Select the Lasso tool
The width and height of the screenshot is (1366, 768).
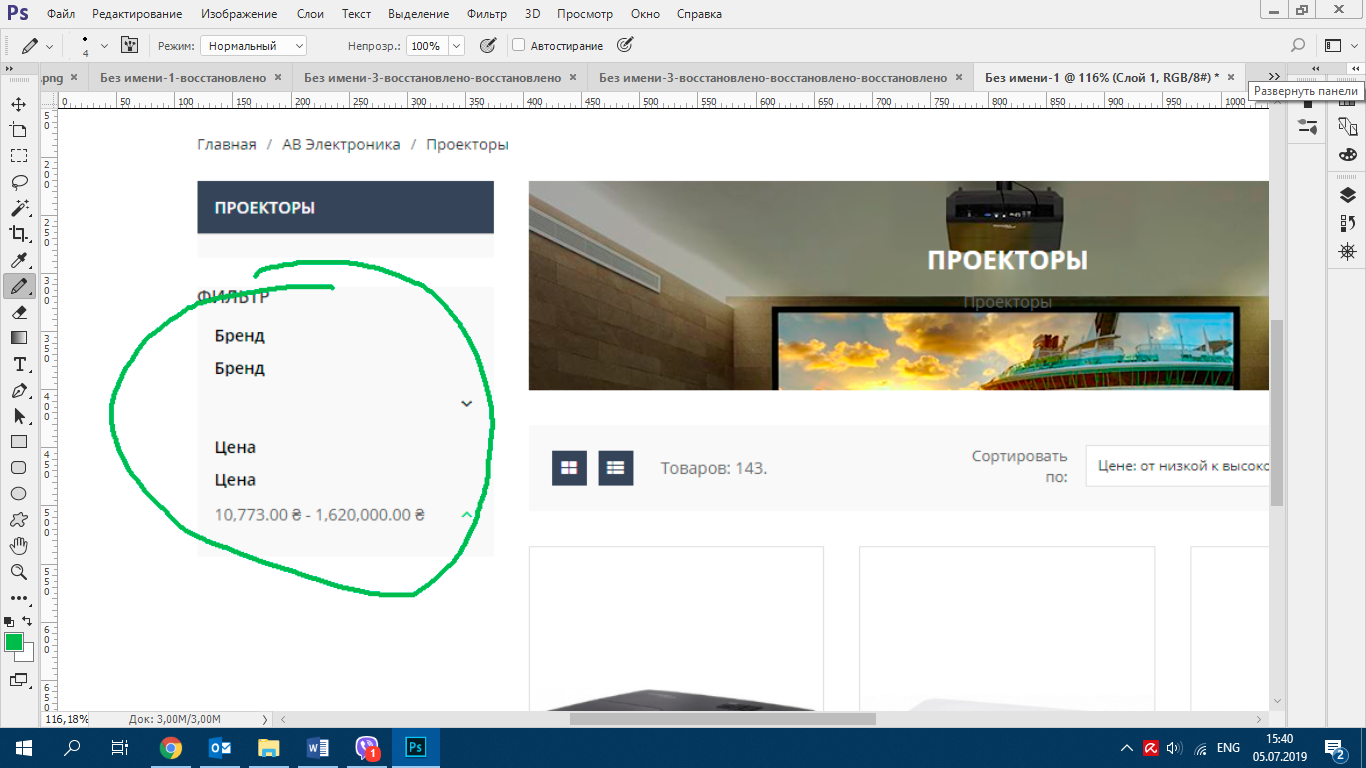click(x=18, y=182)
